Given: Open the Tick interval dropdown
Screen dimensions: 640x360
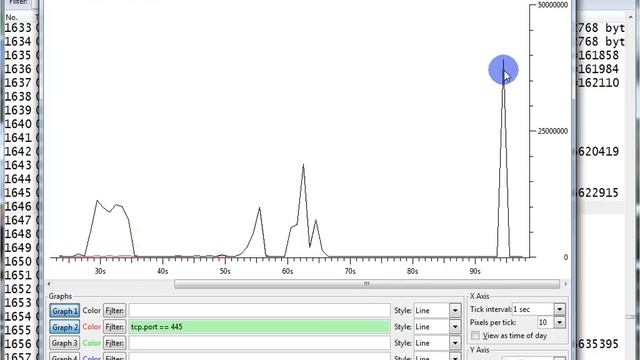Looking at the screenshot, I should point(559,309).
